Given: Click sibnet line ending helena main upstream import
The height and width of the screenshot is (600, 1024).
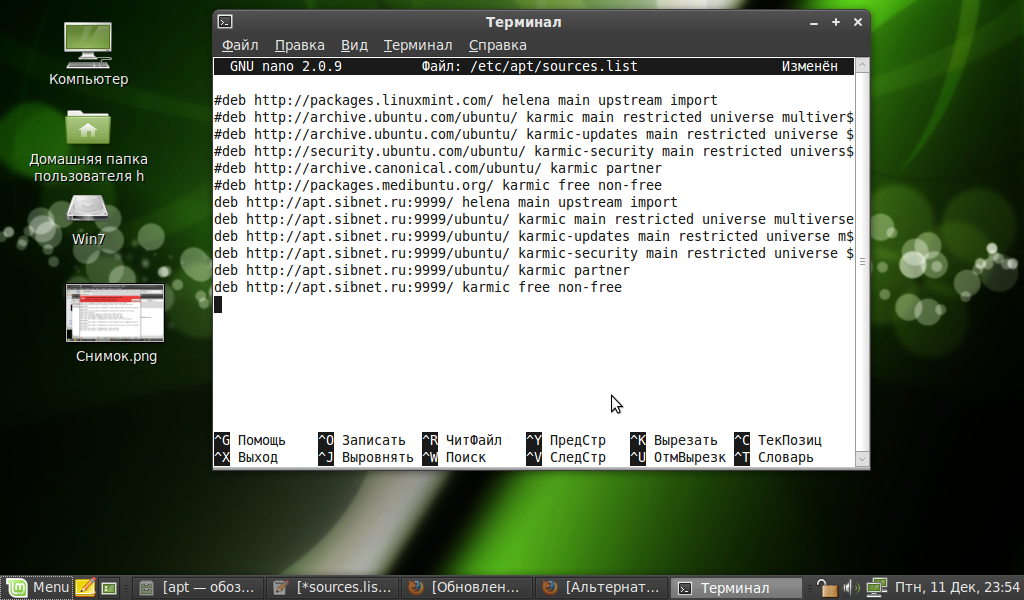Looking at the screenshot, I should [446, 202].
